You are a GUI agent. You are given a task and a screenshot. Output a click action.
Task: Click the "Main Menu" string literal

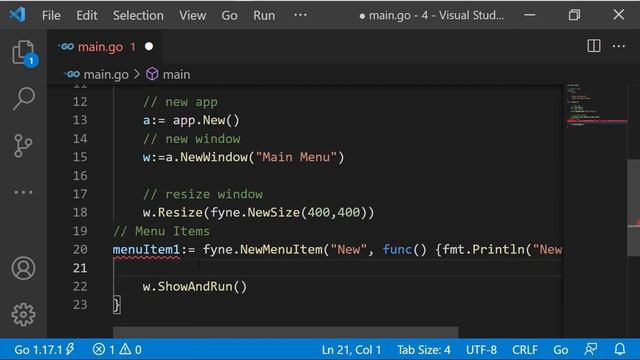click(296, 157)
